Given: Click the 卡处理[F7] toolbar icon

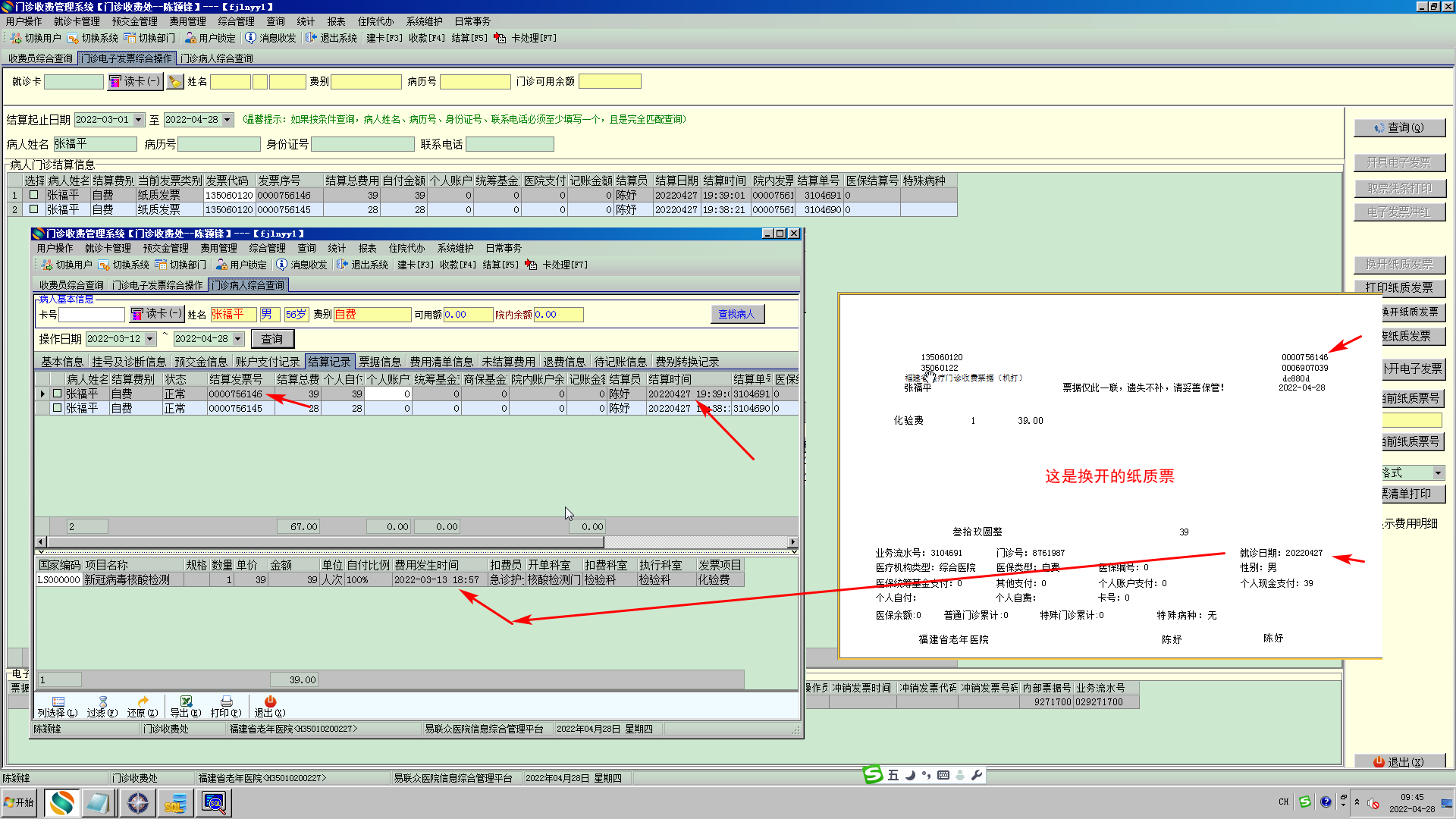Looking at the screenshot, I should tap(500, 38).
